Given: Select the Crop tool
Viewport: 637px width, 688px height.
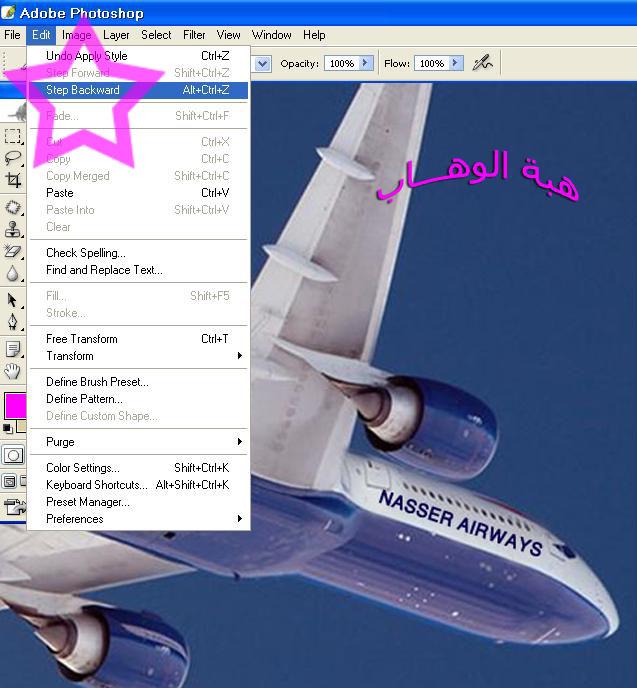Looking at the screenshot, I should click(13, 180).
